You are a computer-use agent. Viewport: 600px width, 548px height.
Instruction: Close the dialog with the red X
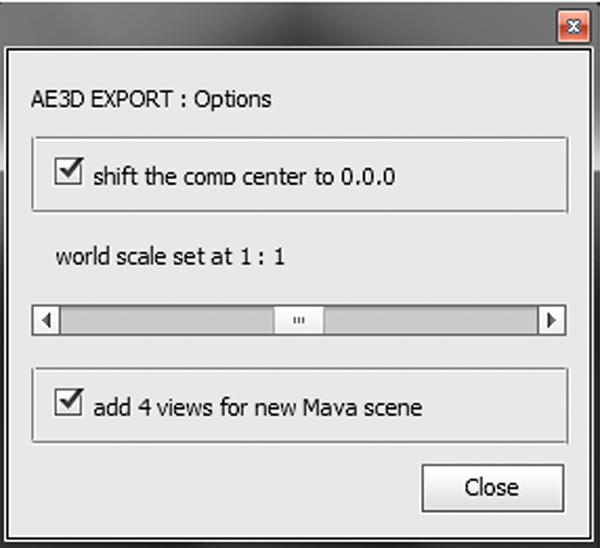click(x=573, y=26)
